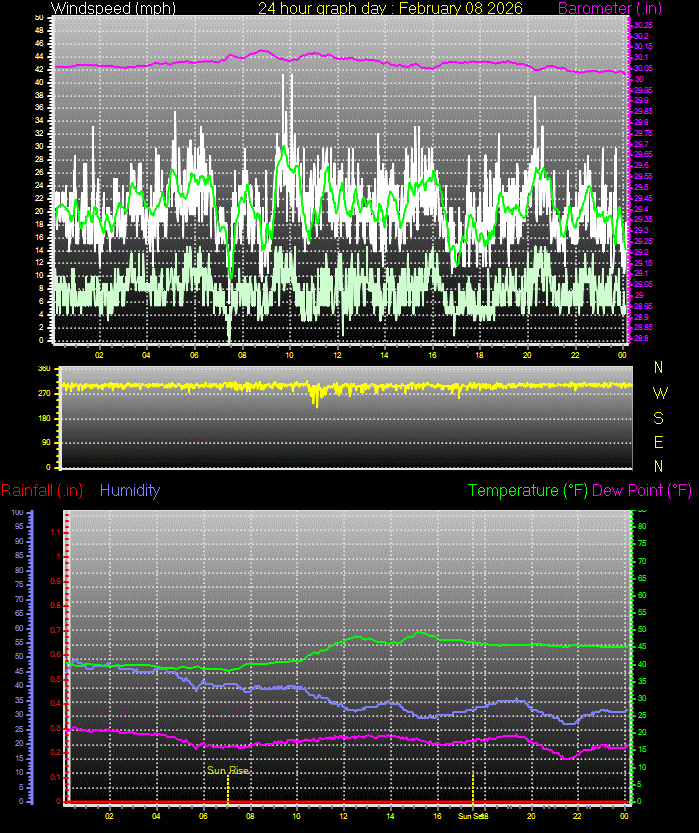This screenshot has width=699, height=833.
Task: Click 30.25 on the barometer axis
Action: pos(643,26)
